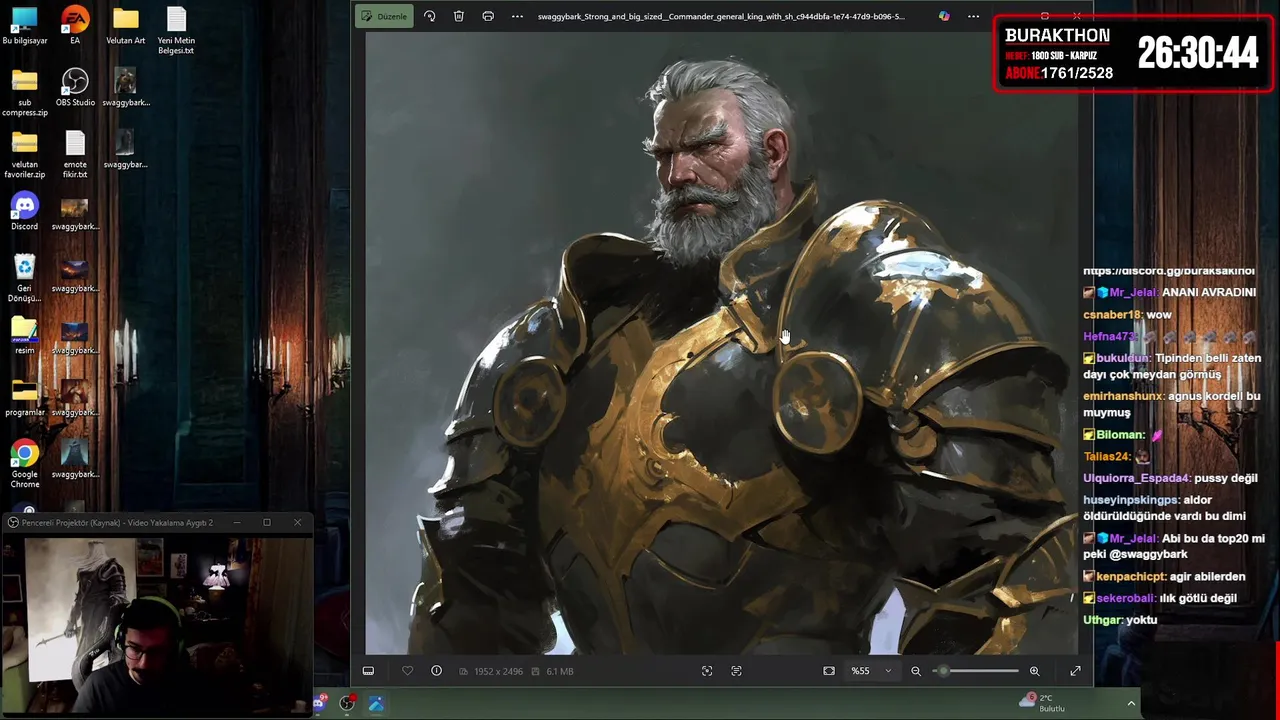
Task: Enter fullscreen with the expand arrows icon
Action: [1075, 671]
